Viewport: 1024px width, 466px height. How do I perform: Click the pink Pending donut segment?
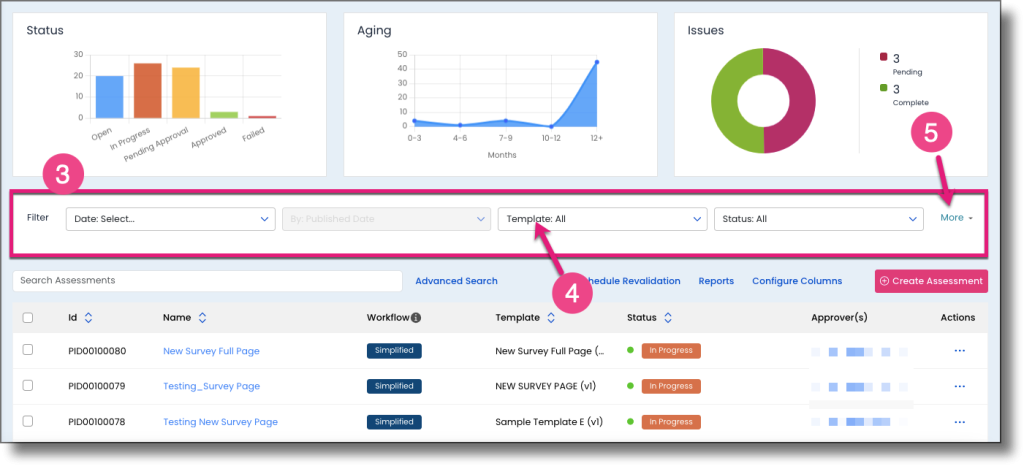point(802,101)
